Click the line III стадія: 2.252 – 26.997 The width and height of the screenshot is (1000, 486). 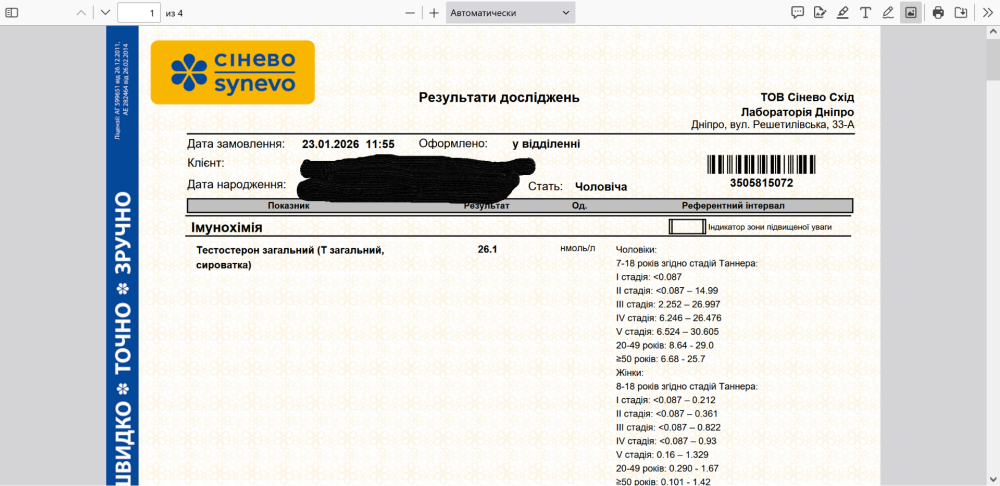[x=669, y=304]
